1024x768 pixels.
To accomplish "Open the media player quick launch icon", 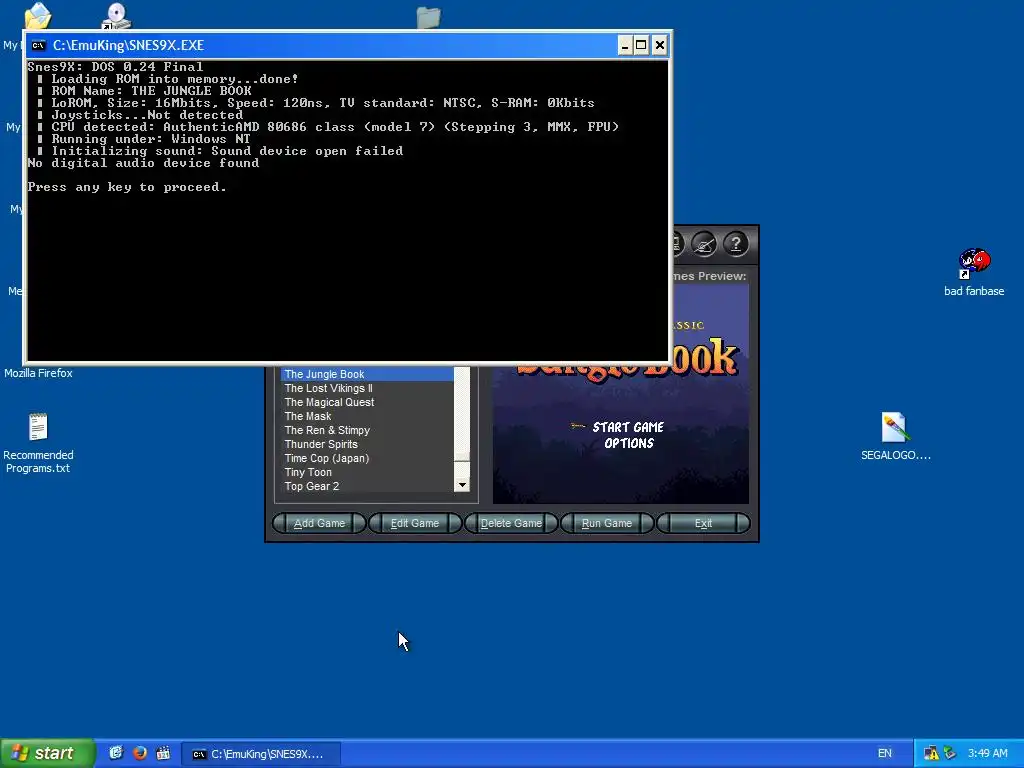I will (x=163, y=753).
